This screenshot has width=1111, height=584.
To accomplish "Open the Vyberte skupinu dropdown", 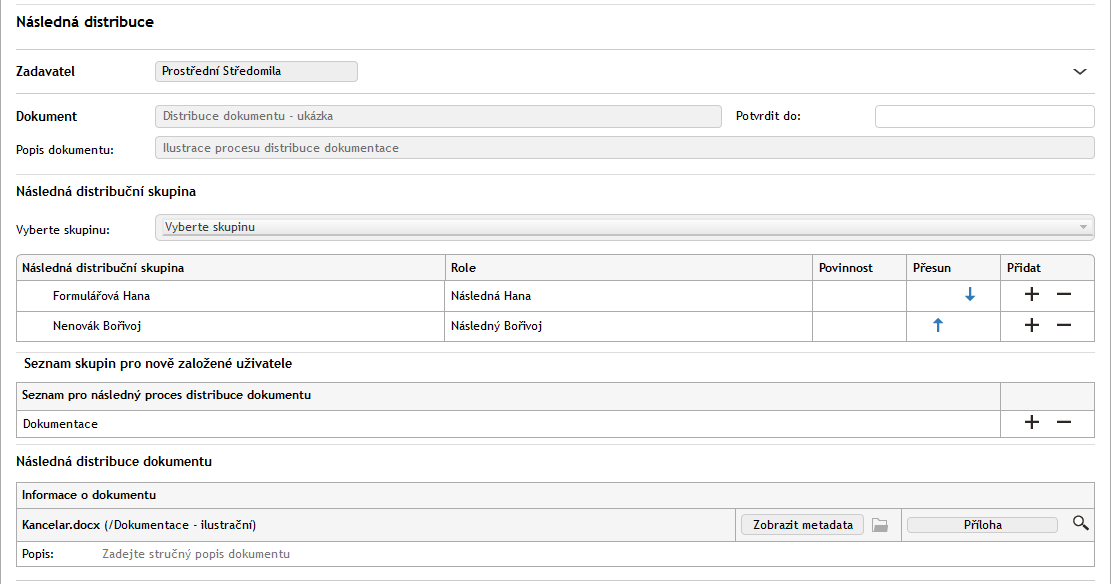I will click(624, 227).
